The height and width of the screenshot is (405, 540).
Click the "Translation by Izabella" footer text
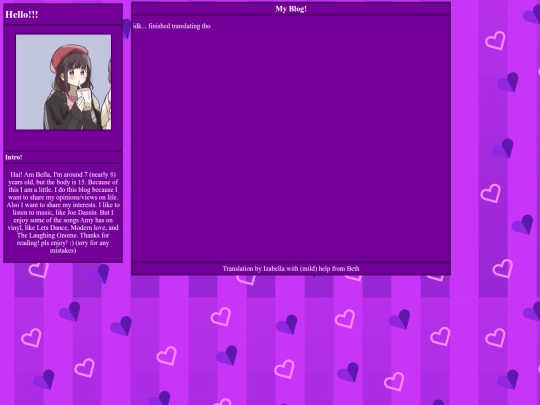tap(291, 269)
